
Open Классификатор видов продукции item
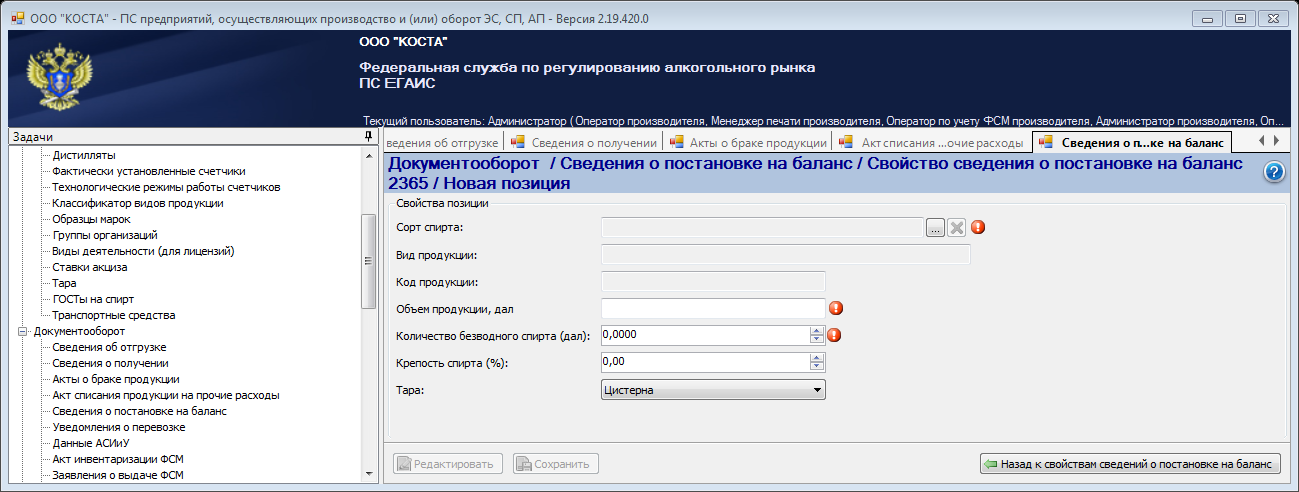[x=137, y=203]
